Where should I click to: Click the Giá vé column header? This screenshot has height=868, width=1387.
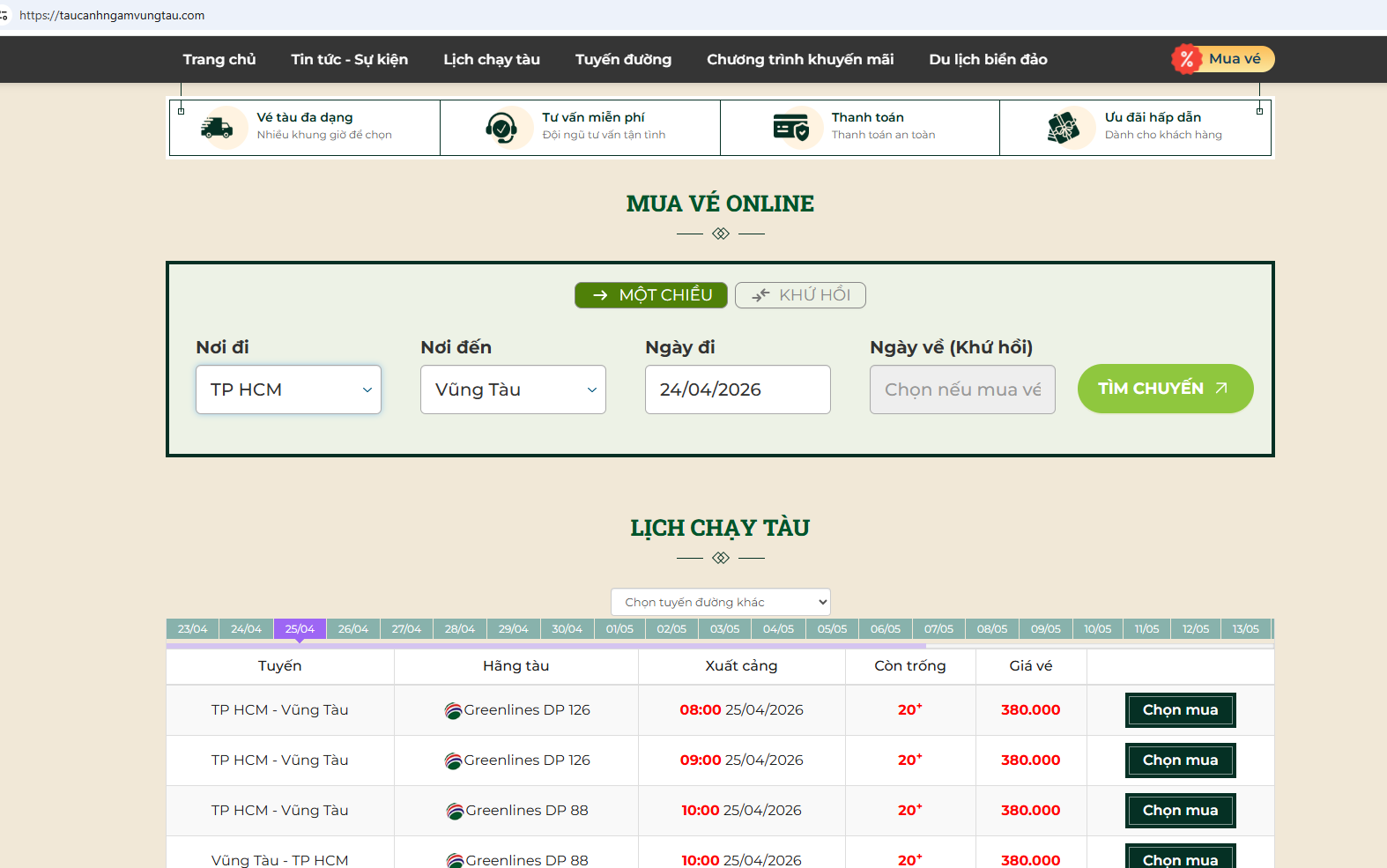[1031, 666]
